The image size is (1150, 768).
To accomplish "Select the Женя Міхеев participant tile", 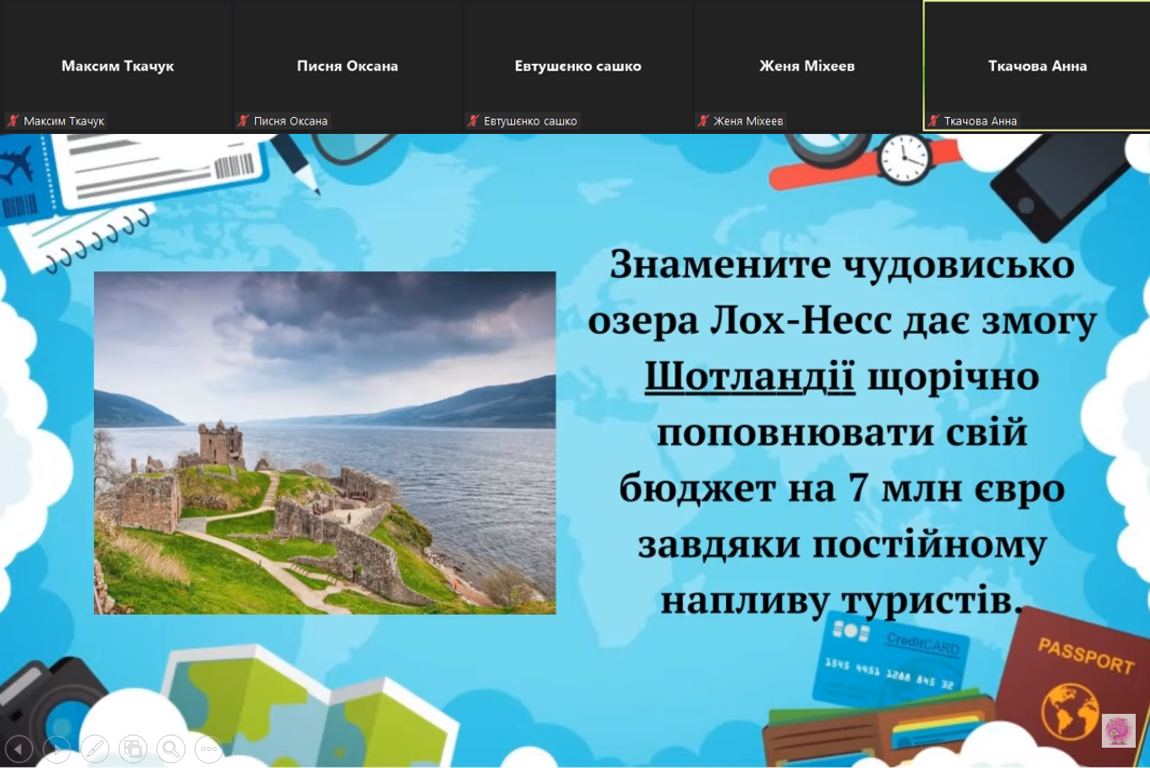I will (807, 66).
